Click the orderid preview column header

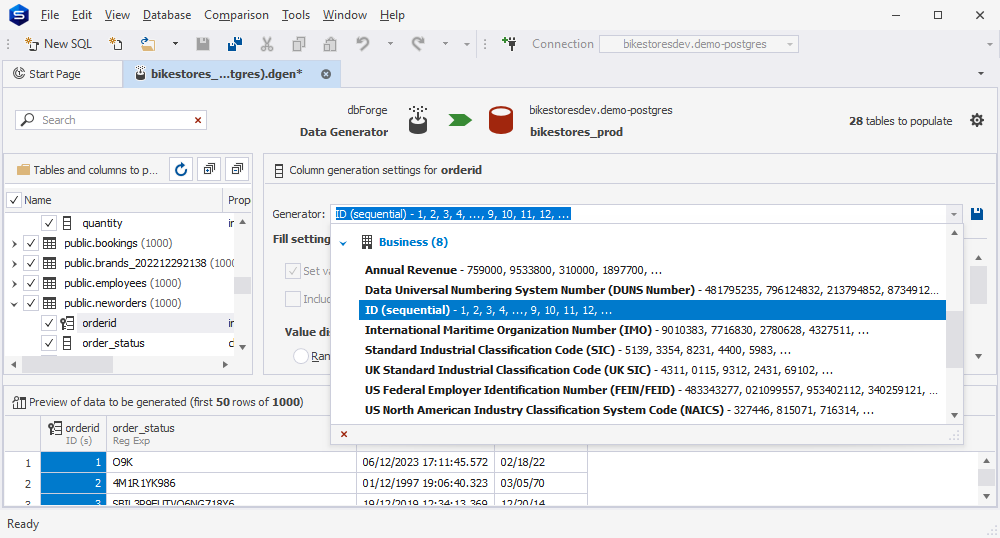click(x=73, y=433)
